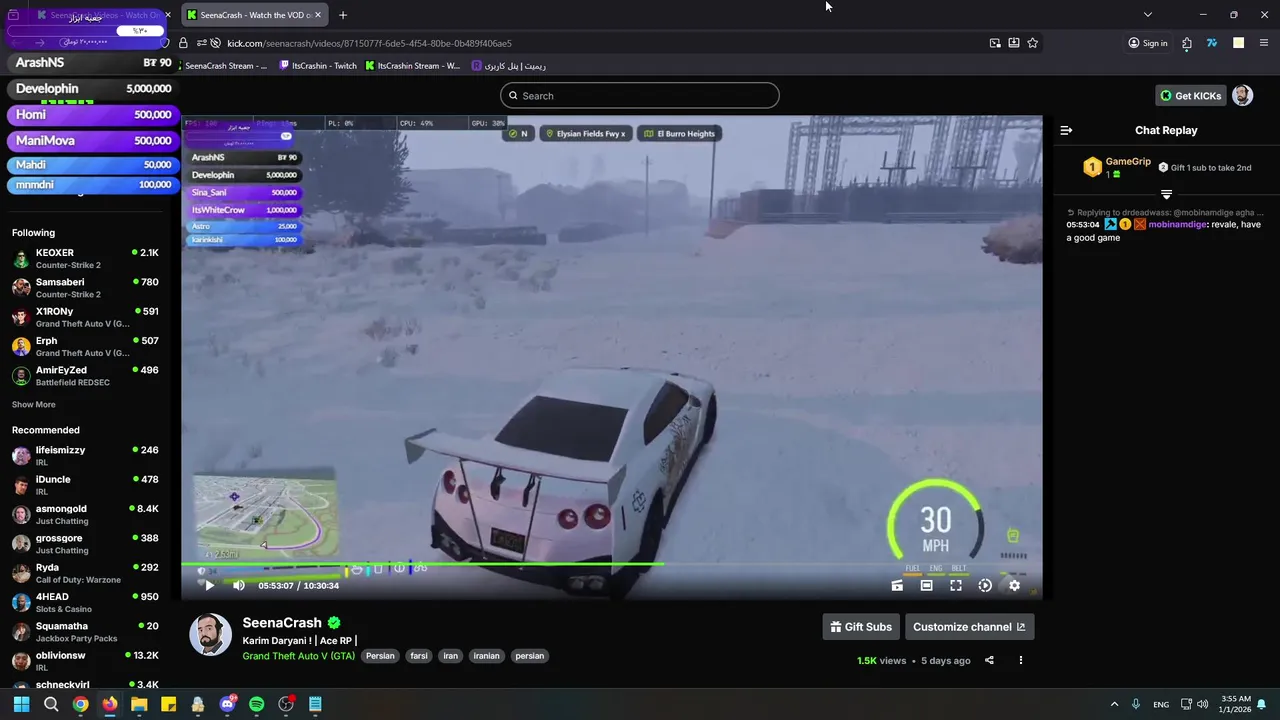The width and height of the screenshot is (1280, 720).
Task: Open Windows Start menu
Action: (21, 704)
